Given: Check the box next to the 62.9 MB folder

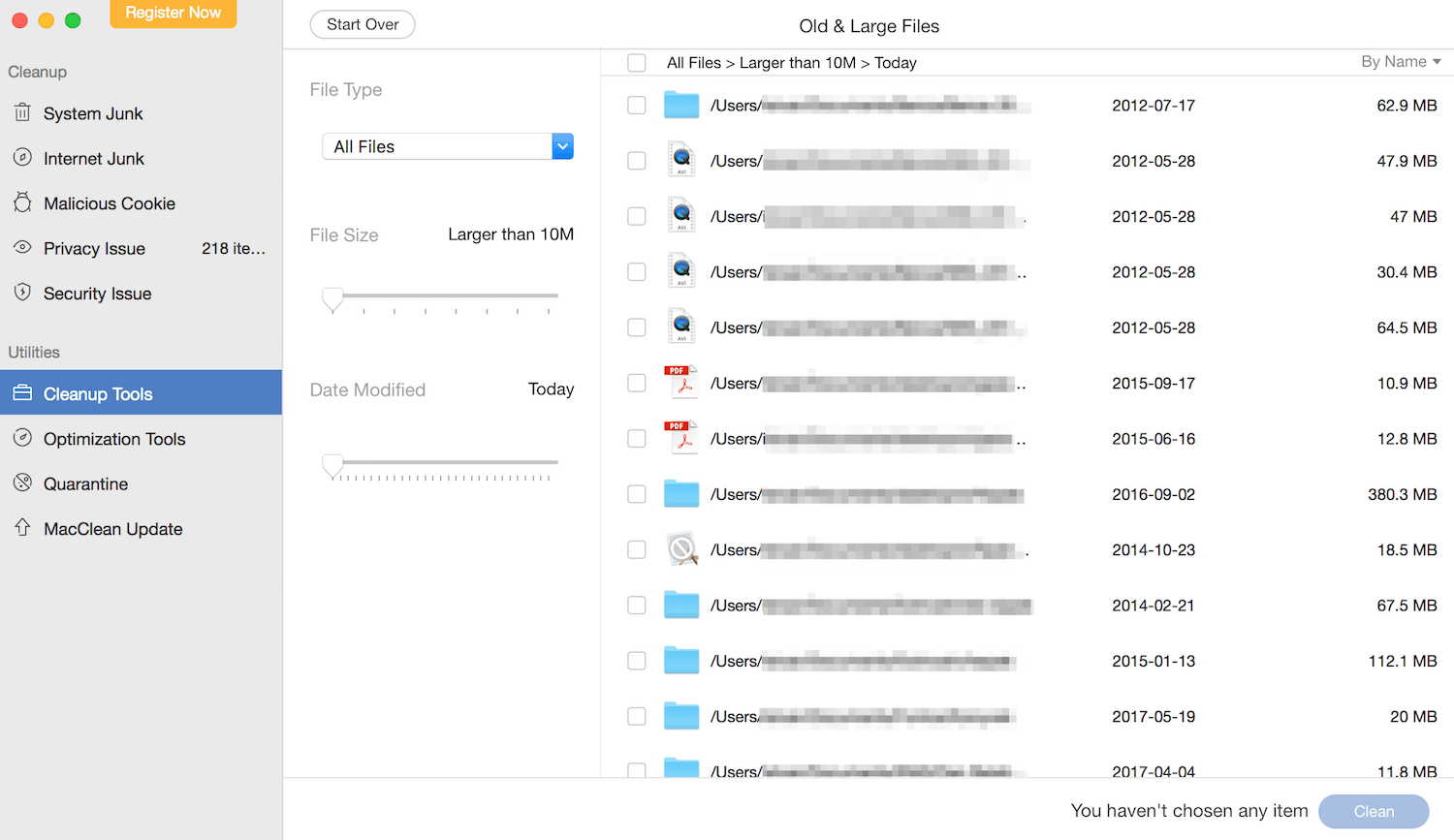Looking at the screenshot, I should pyautogui.click(x=636, y=105).
